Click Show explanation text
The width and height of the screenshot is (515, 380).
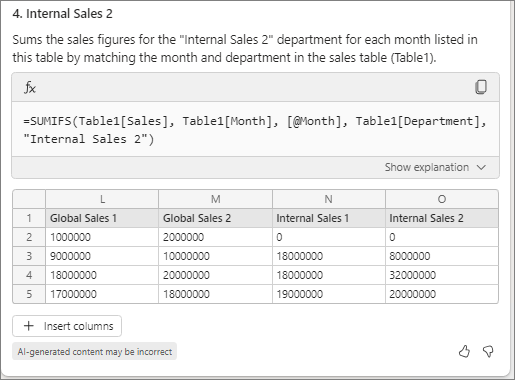click(427, 167)
